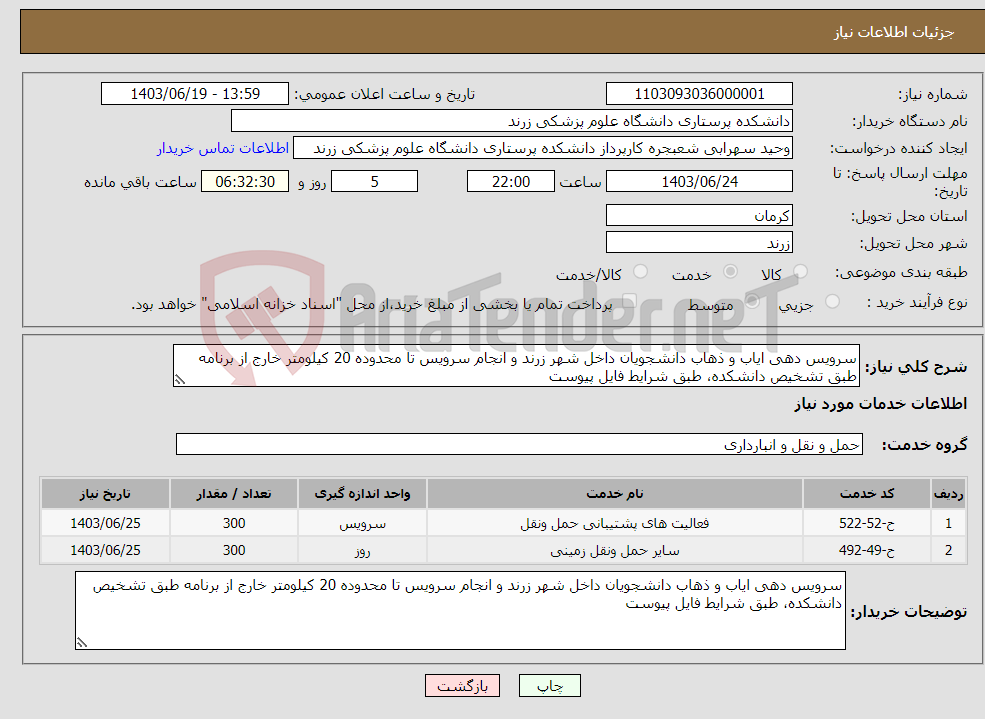Image resolution: width=985 pixels, height=719 pixels.
Task: Click the ساعت باقی مانده label
Action: [140, 182]
